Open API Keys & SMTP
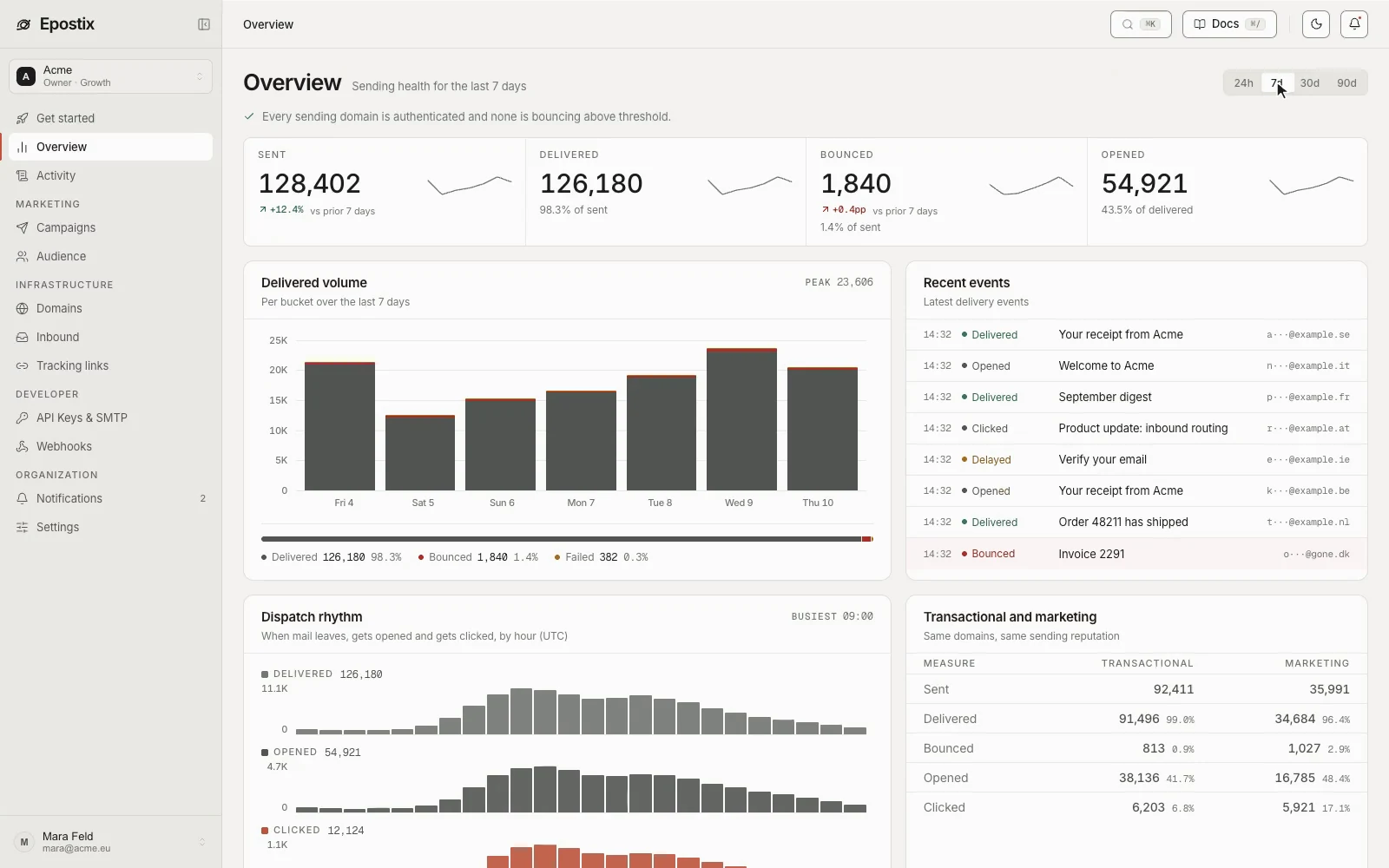Image resolution: width=1389 pixels, height=868 pixels. coord(110,418)
